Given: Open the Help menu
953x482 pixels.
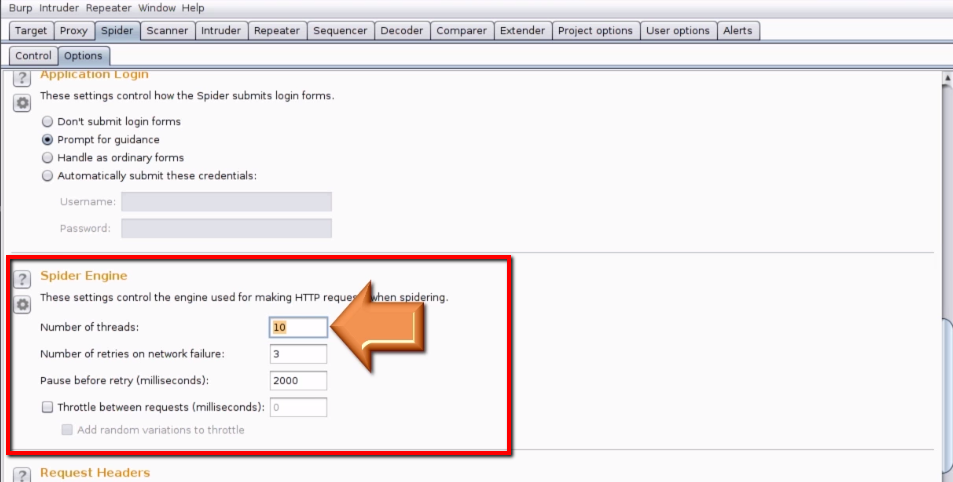Looking at the screenshot, I should pyautogui.click(x=193, y=8).
